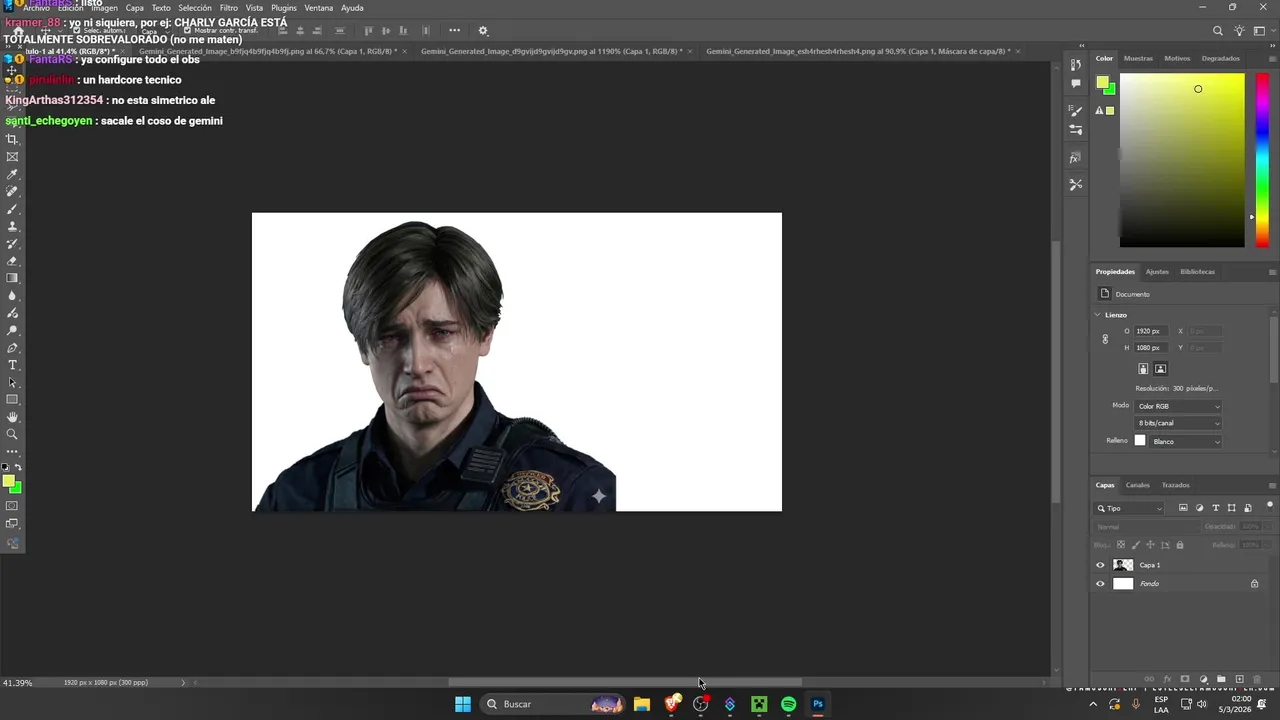Open File Explorer from the taskbar

pos(642,704)
